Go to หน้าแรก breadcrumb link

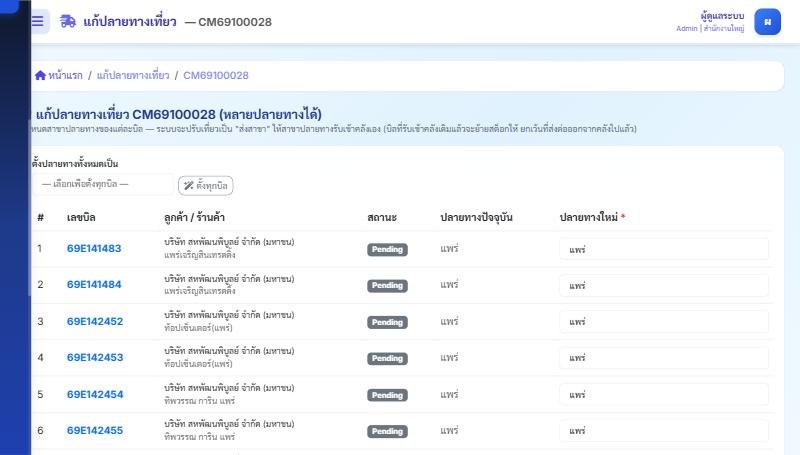[x=65, y=75]
